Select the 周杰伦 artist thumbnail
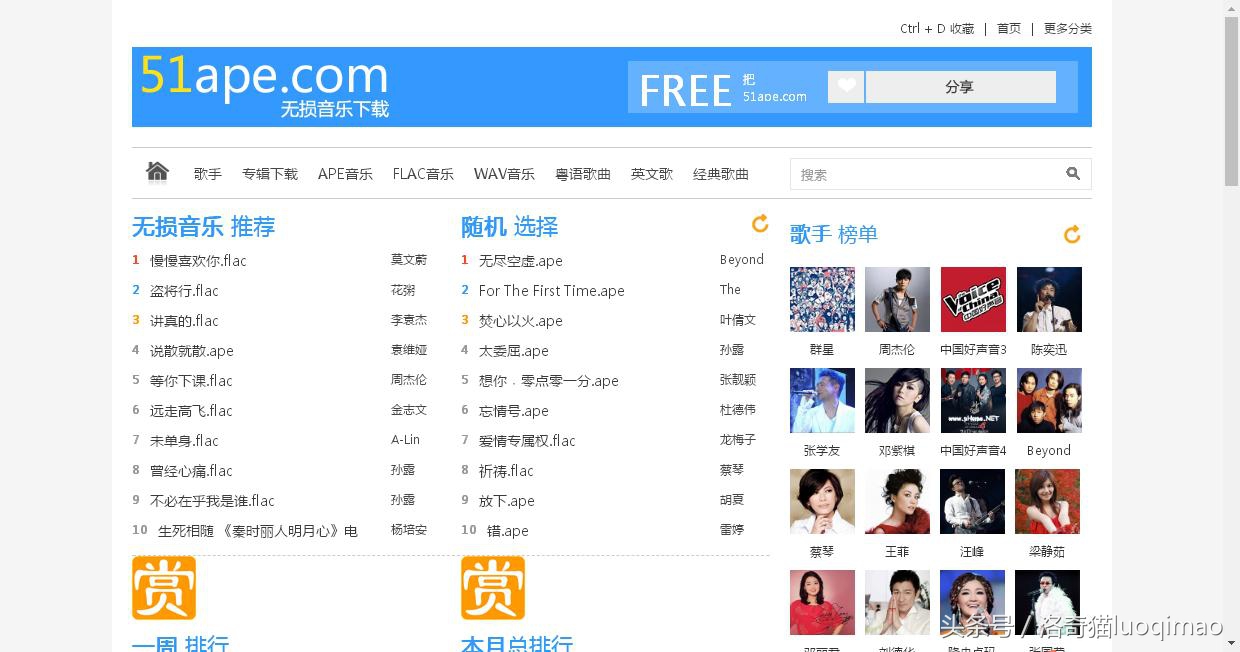This screenshot has width=1240, height=652. [x=897, y=299]
